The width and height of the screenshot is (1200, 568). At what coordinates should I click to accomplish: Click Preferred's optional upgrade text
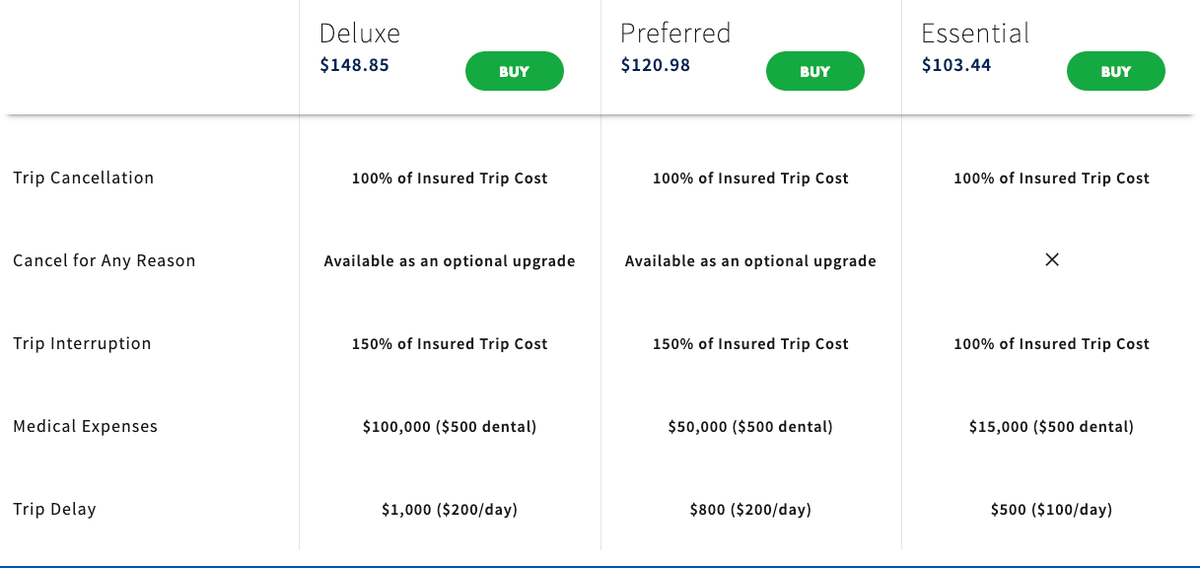tap(750, 261)
